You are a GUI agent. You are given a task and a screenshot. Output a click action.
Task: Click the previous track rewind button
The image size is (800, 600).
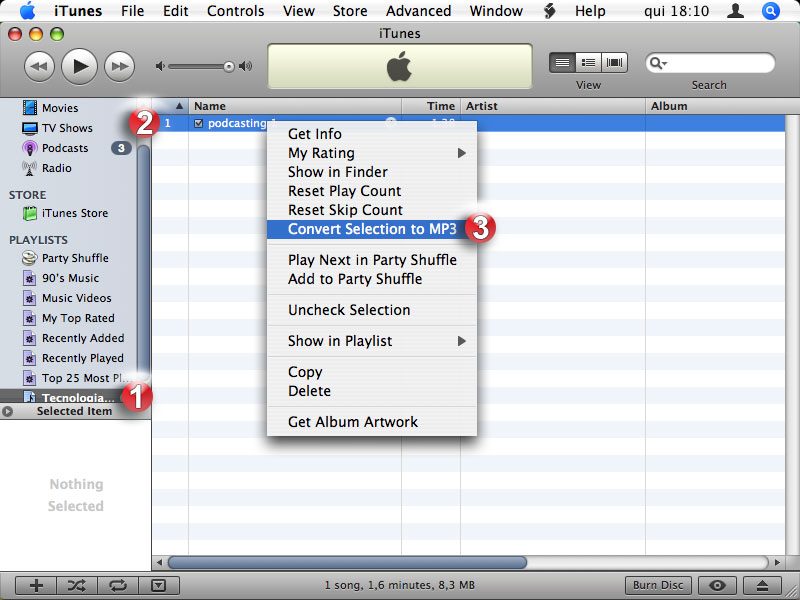tap(39, 66)
